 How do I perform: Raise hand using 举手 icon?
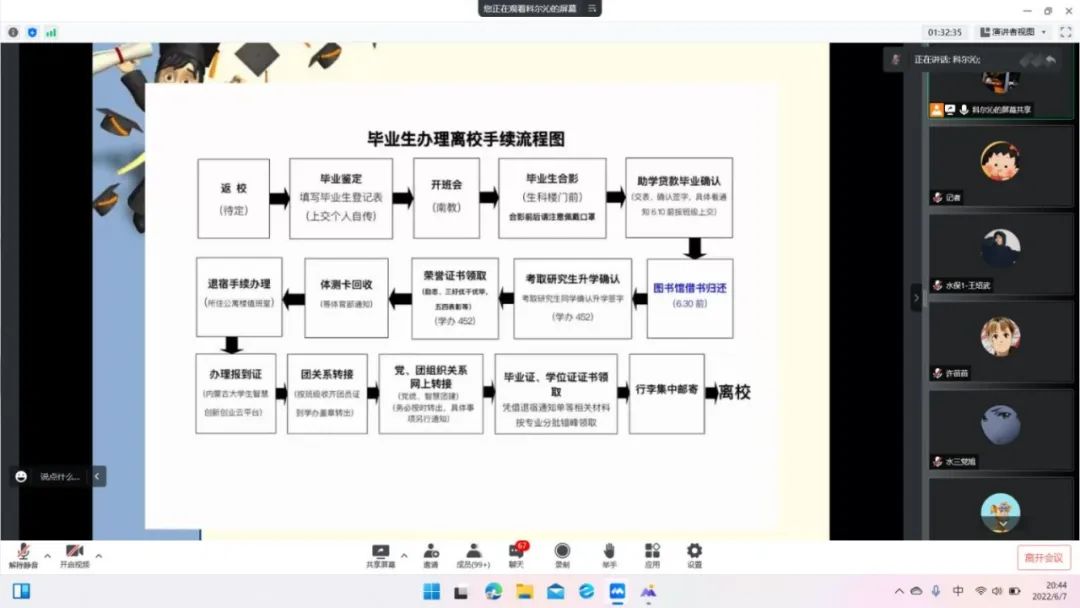tap(609, 555)
